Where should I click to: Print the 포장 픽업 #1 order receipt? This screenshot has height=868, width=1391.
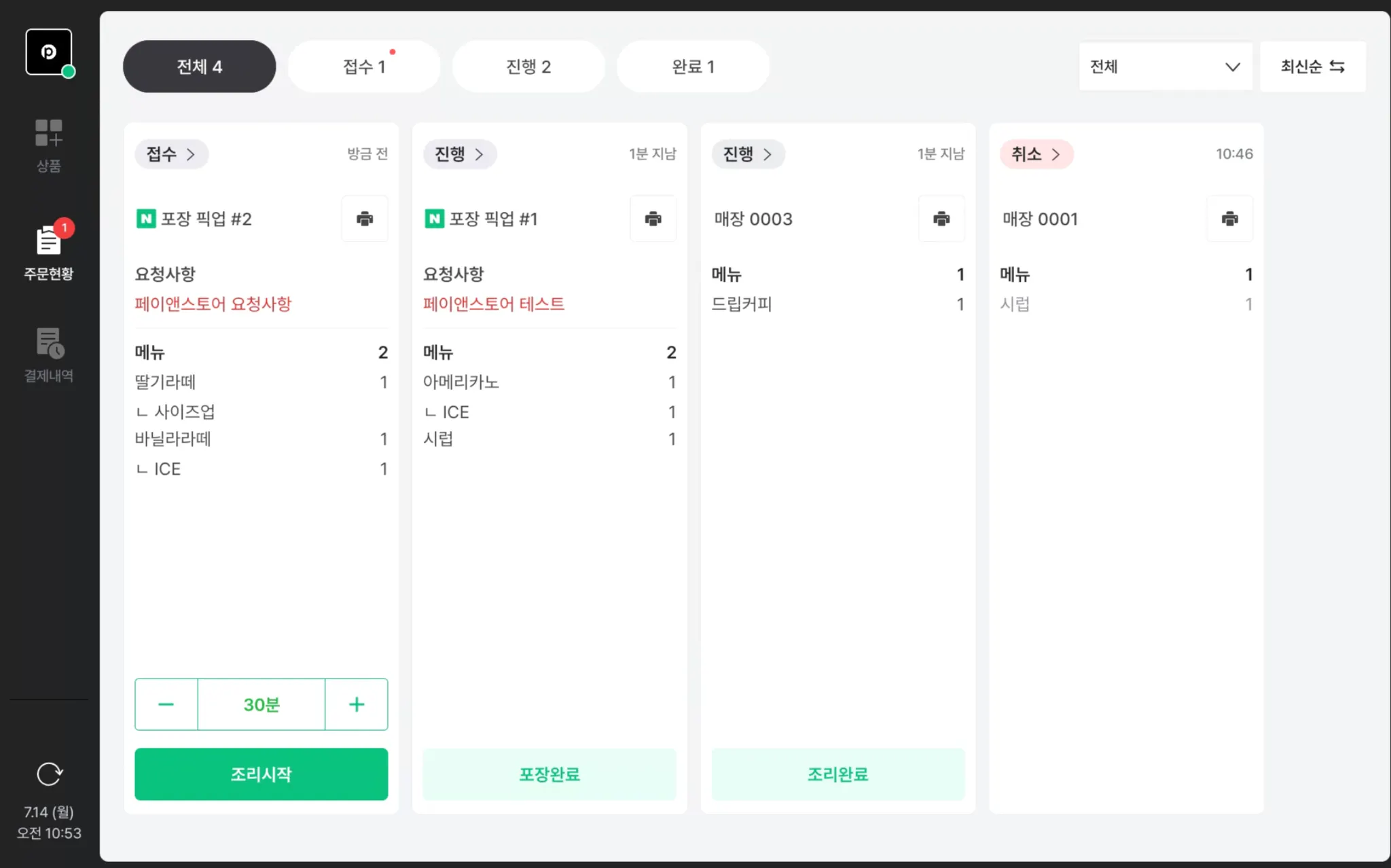click(653, 219)
